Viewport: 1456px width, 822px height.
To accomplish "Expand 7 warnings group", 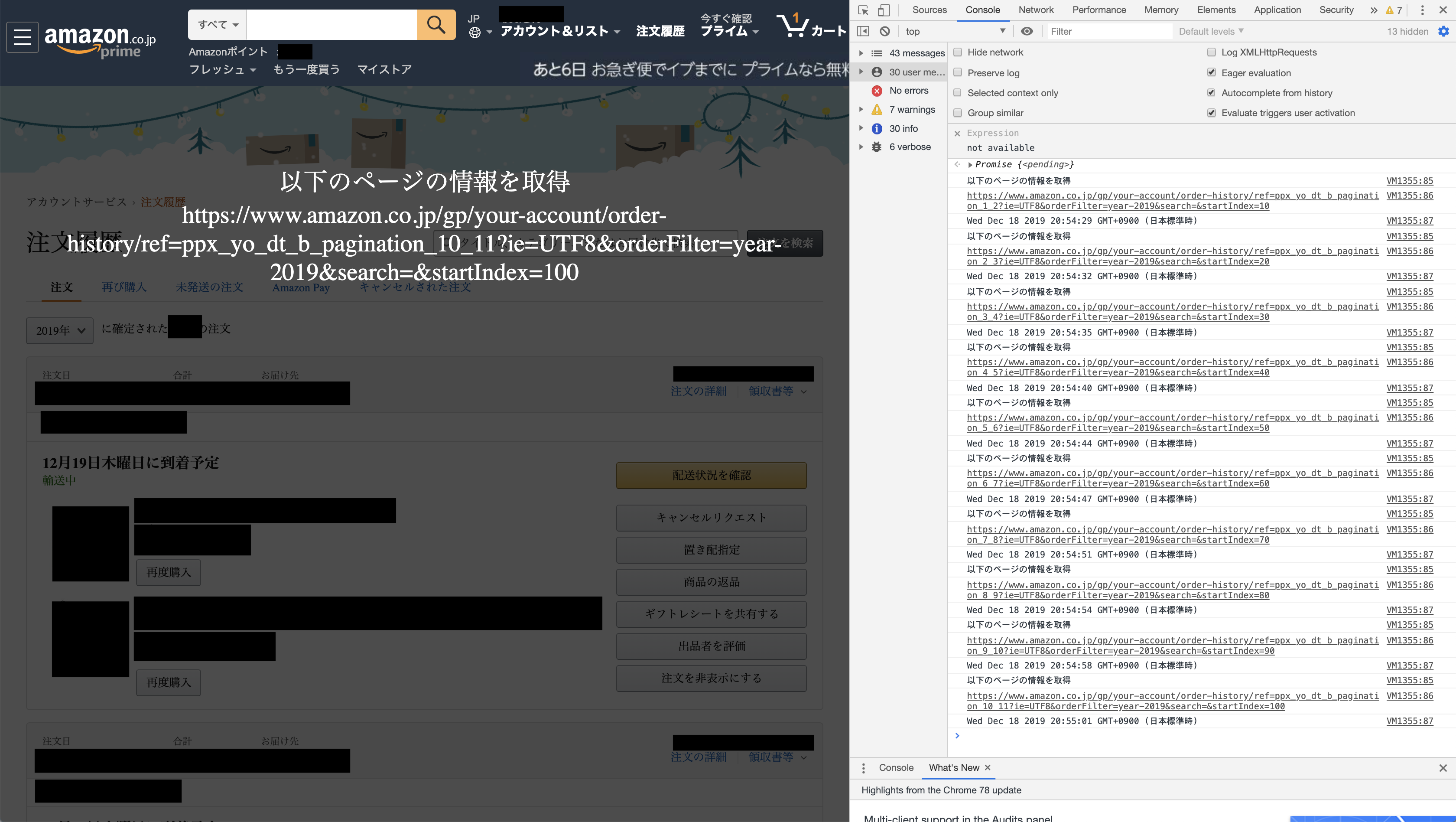I will click(x=861, y=109).
